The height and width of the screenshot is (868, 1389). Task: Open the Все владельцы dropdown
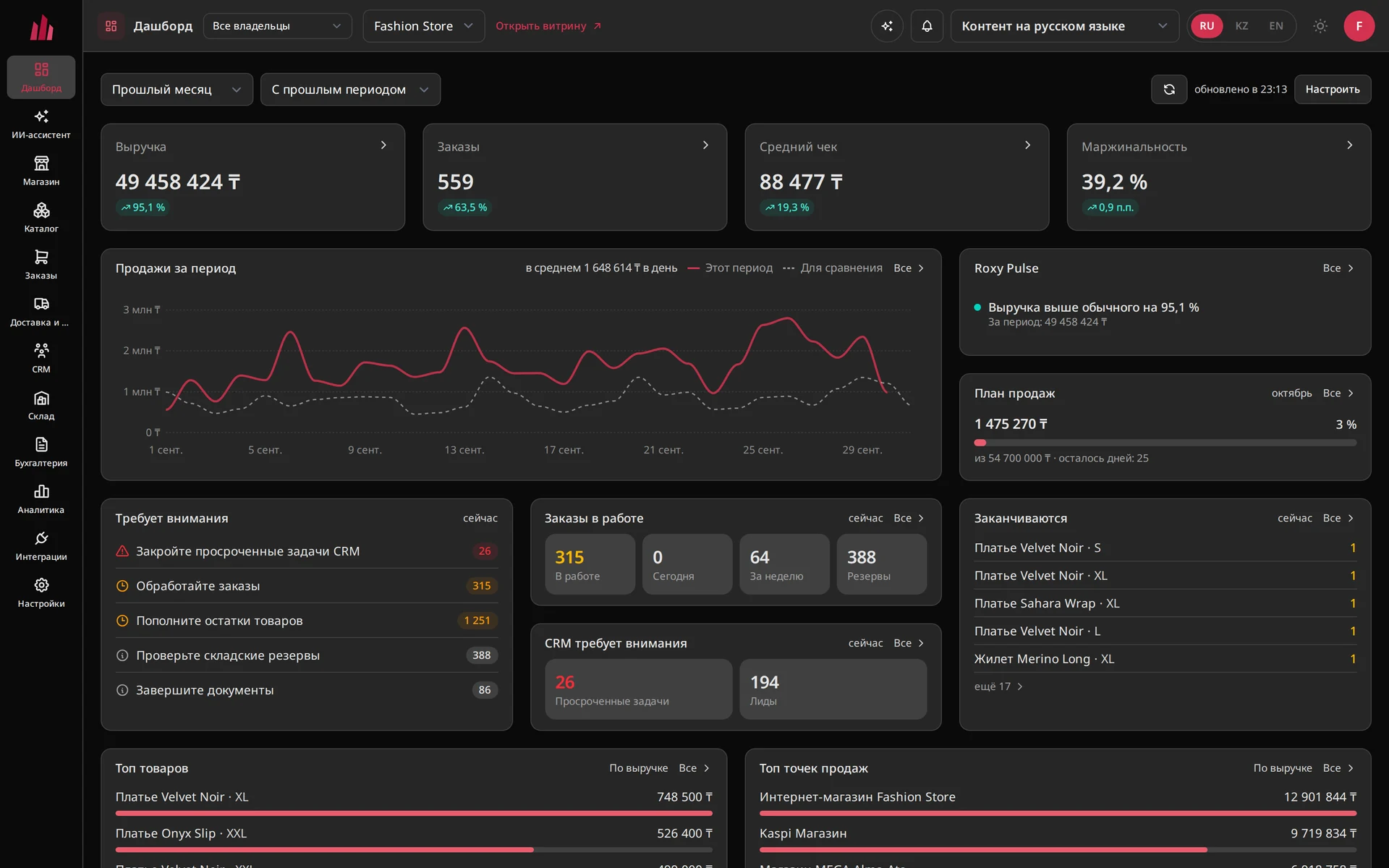point(278,26)
